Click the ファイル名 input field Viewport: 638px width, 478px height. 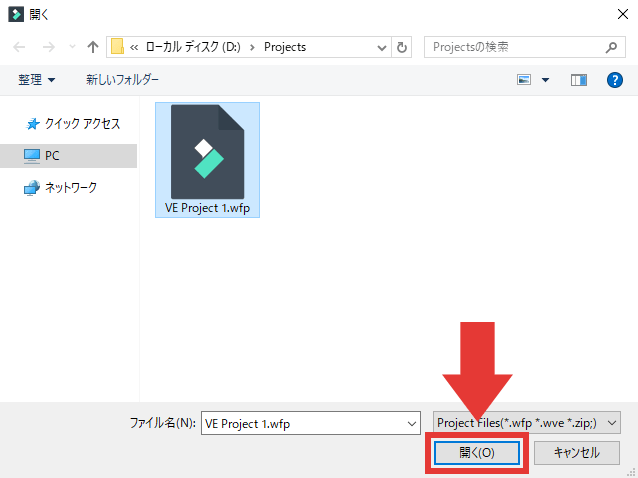[310, 423]
